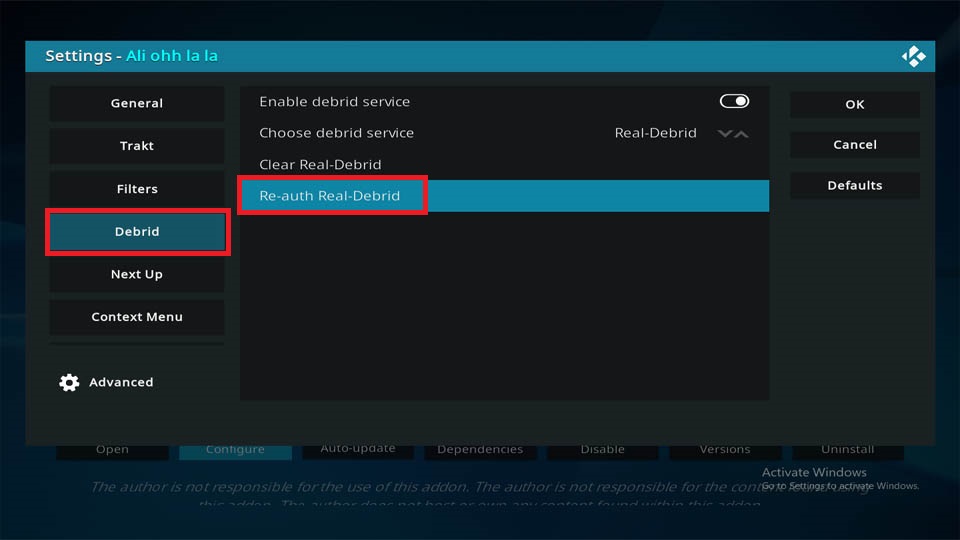Click Real-Debrid service value
This screenshot has width=960, height=540.
pos(655,133)
